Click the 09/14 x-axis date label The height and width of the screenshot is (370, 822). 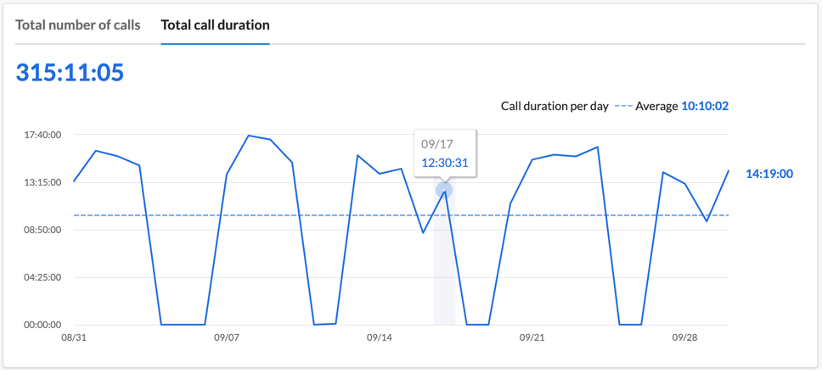point(379,338)
